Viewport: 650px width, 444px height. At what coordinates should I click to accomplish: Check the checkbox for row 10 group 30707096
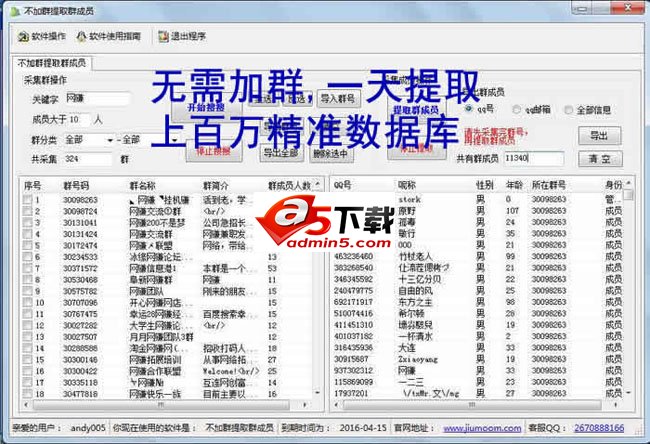click(28, 303)
